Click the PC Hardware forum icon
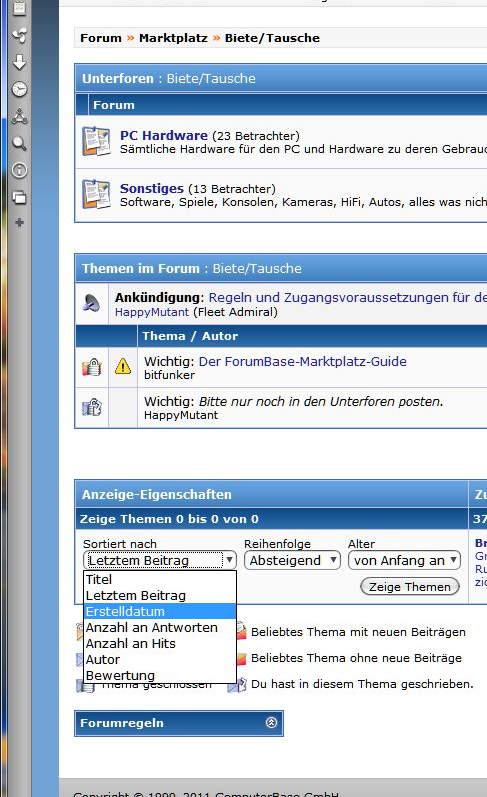The width and height of the screenshot is (487, 797). [96, 141]
